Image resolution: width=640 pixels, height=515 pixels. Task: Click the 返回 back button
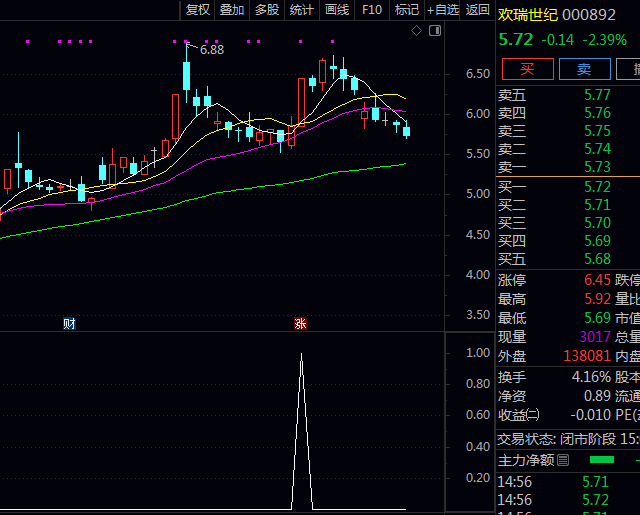[x=477, y=9]
